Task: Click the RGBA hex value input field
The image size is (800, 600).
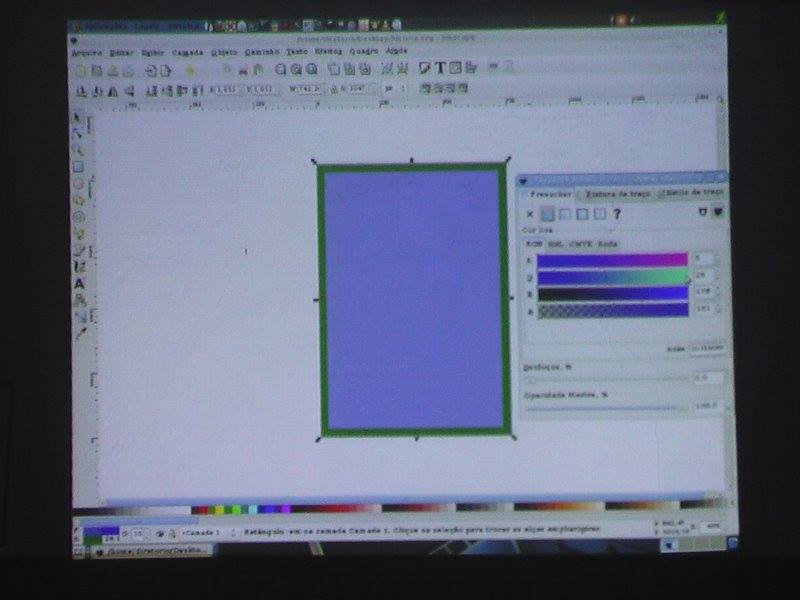Action: point(706,348)
